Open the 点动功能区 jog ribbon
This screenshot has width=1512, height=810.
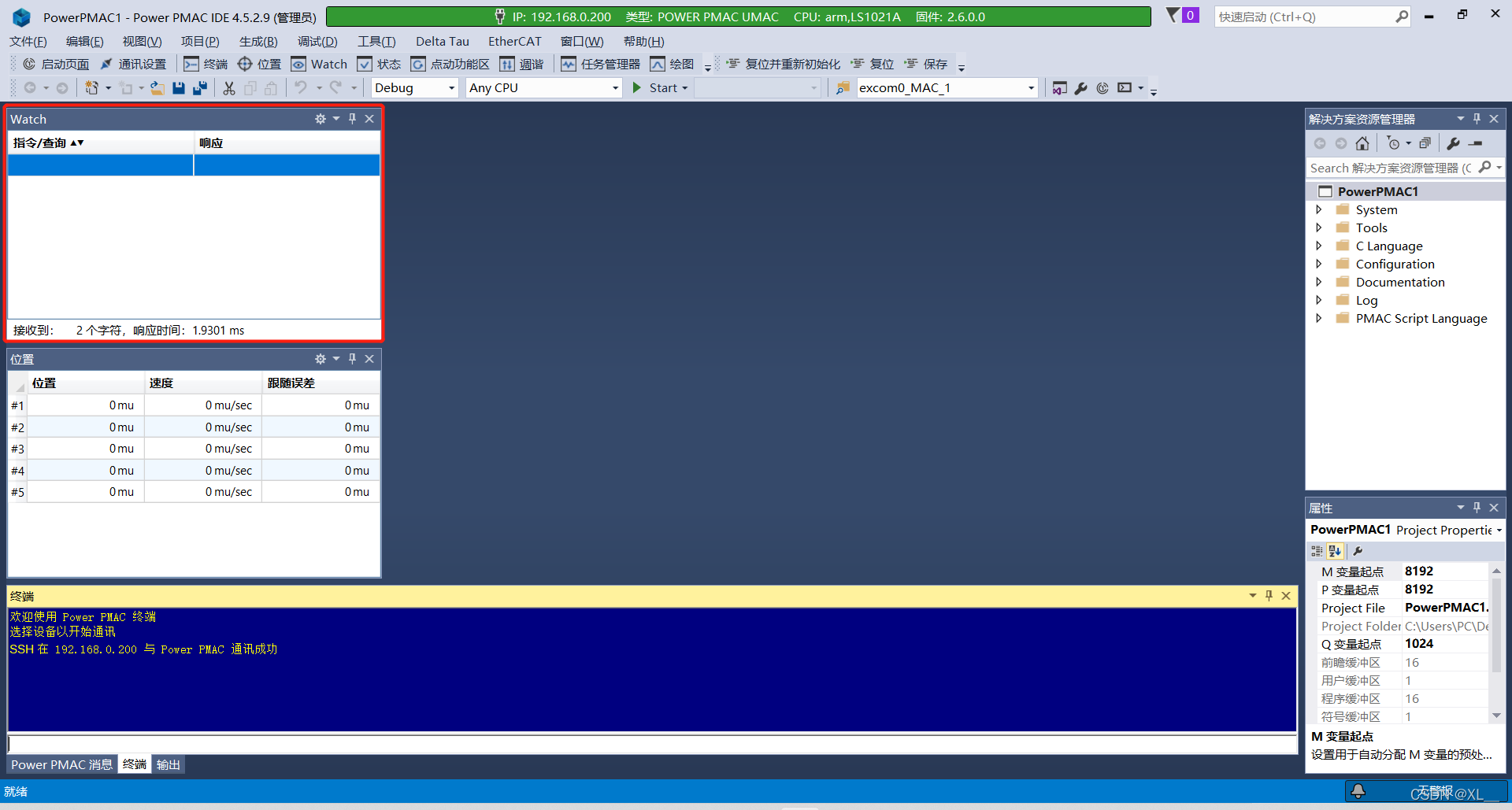450,64
